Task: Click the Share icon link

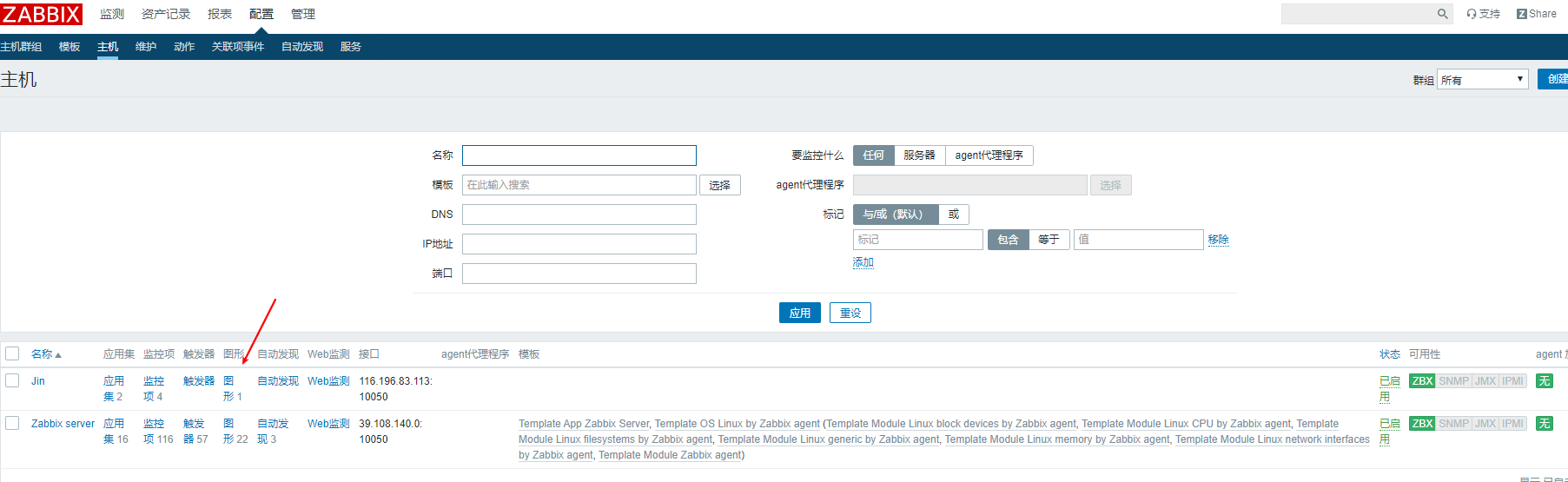Action: coord(1536,14)
